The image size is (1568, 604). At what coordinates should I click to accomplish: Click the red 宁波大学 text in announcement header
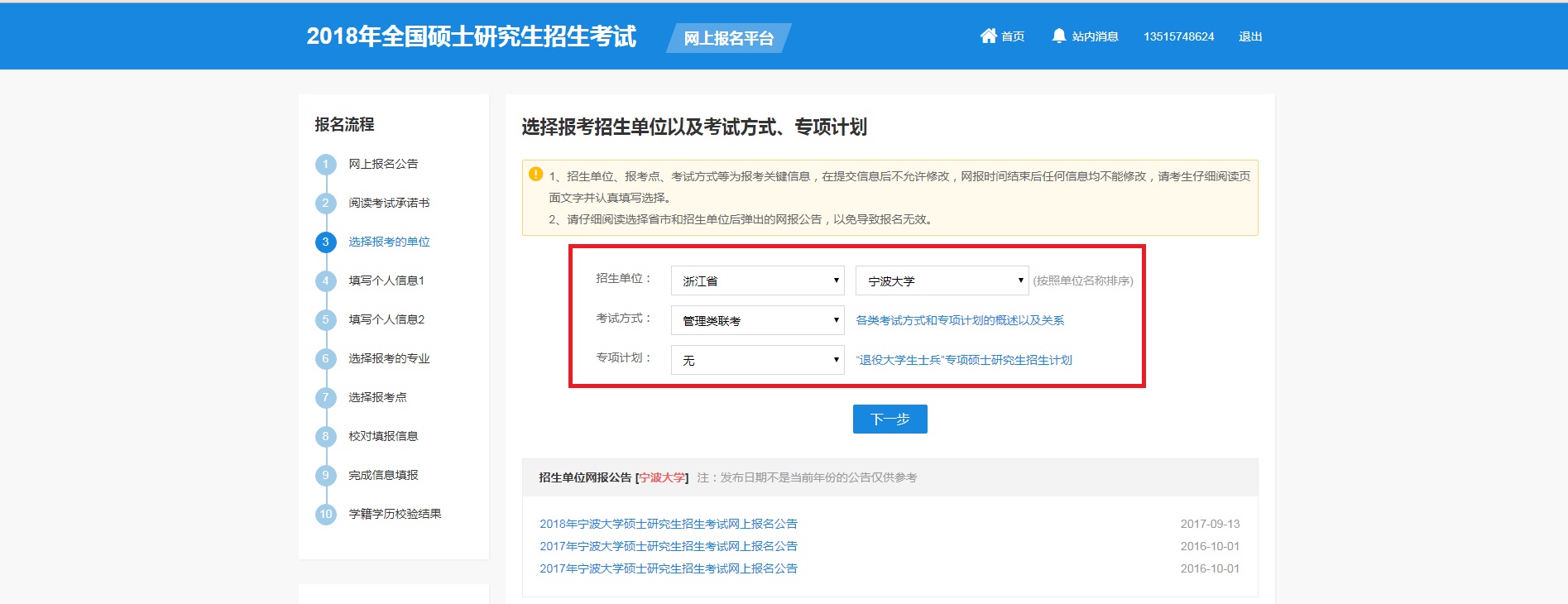point(662,477)
